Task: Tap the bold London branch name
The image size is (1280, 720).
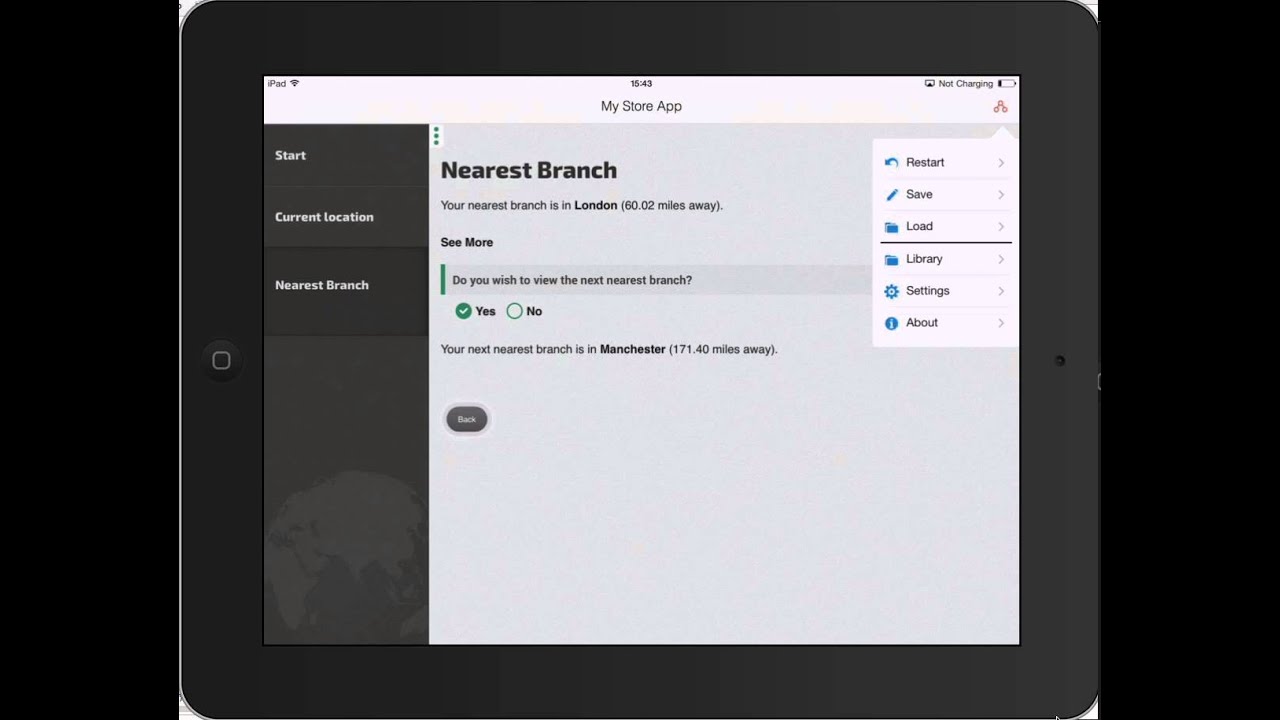Action: pyautogui.click(x=596, y=206)
